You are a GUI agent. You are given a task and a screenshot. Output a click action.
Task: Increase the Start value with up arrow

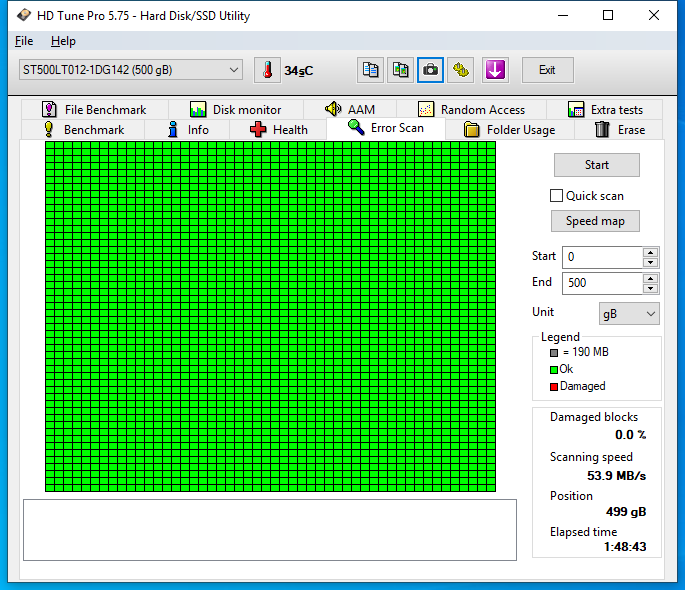(650, 252)
